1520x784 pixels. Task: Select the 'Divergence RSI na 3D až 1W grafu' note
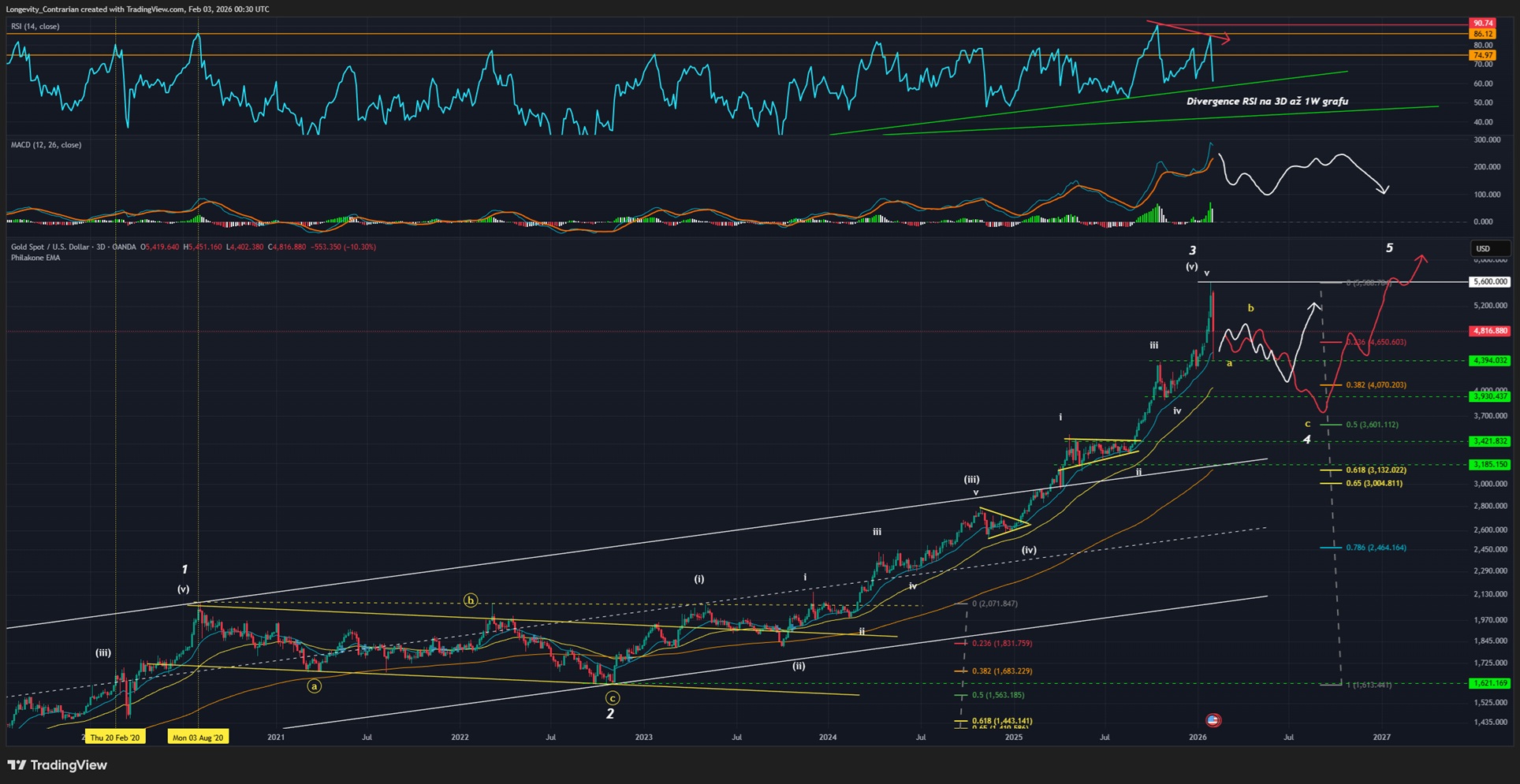point(1267,101)
